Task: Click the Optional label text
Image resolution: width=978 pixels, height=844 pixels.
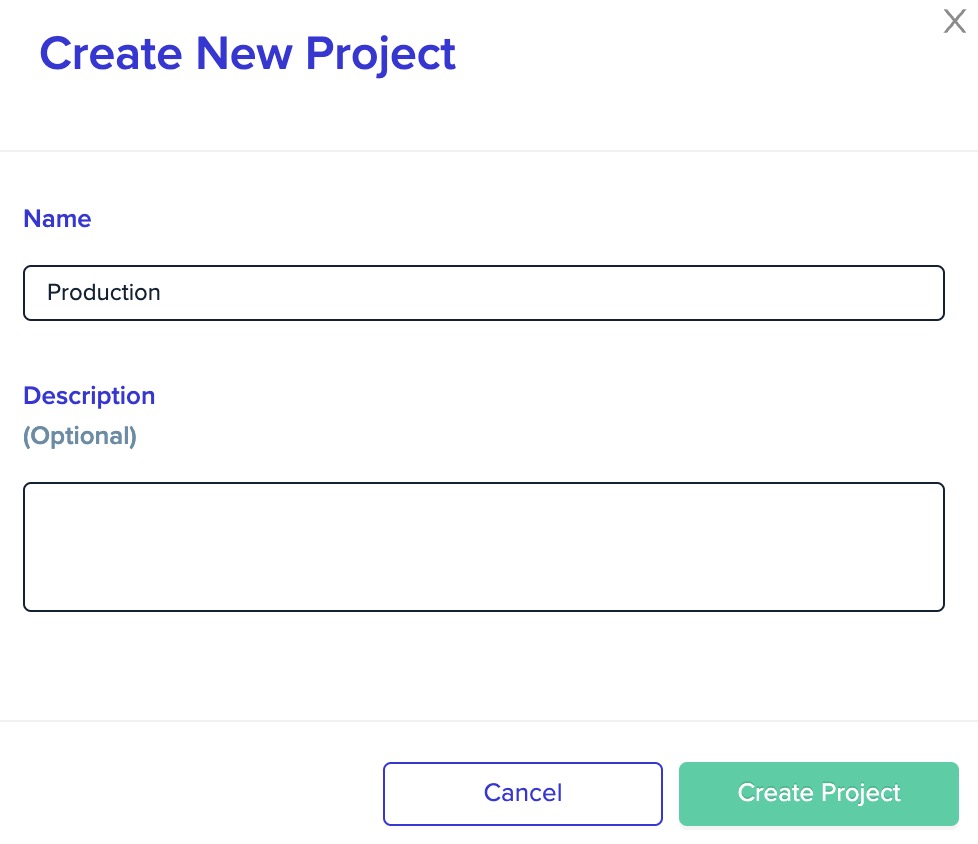Action: coord(79,435)
